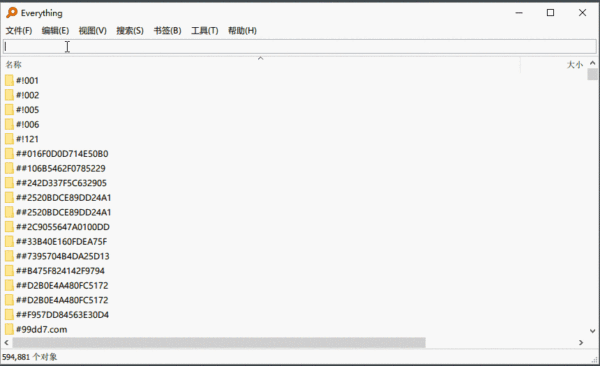Sort results by 大小 column header
Image resolution: width=600 pixels, height=366 pixels.
click(x=574, y=65)
